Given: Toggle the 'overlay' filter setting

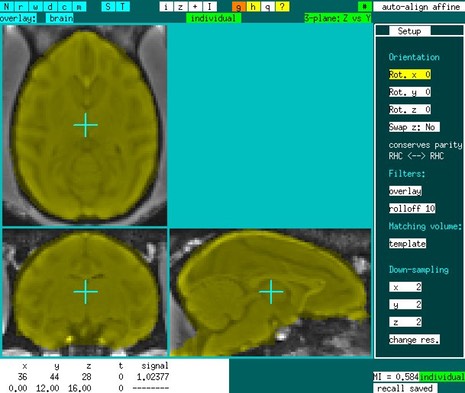Looking at the screenshot, I should click(405, 191).
